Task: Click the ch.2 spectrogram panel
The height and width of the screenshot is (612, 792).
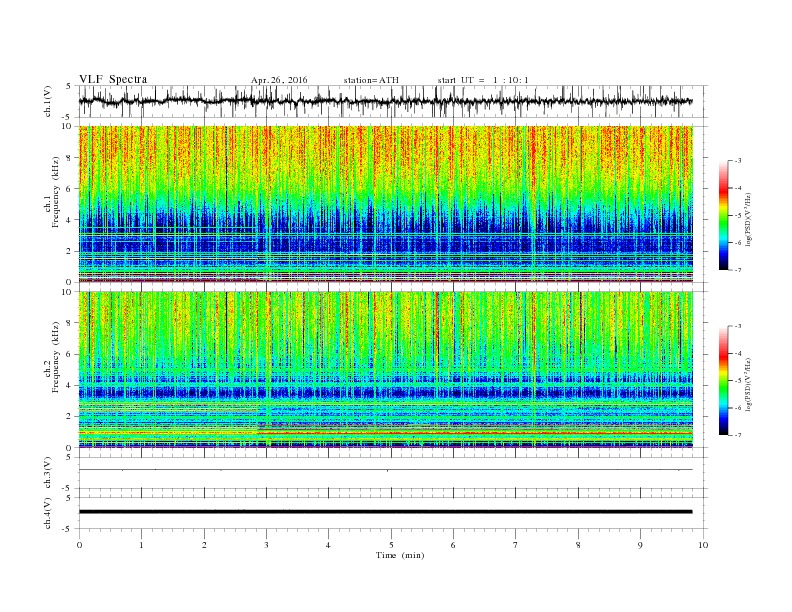Action: (x=385, y=370)
